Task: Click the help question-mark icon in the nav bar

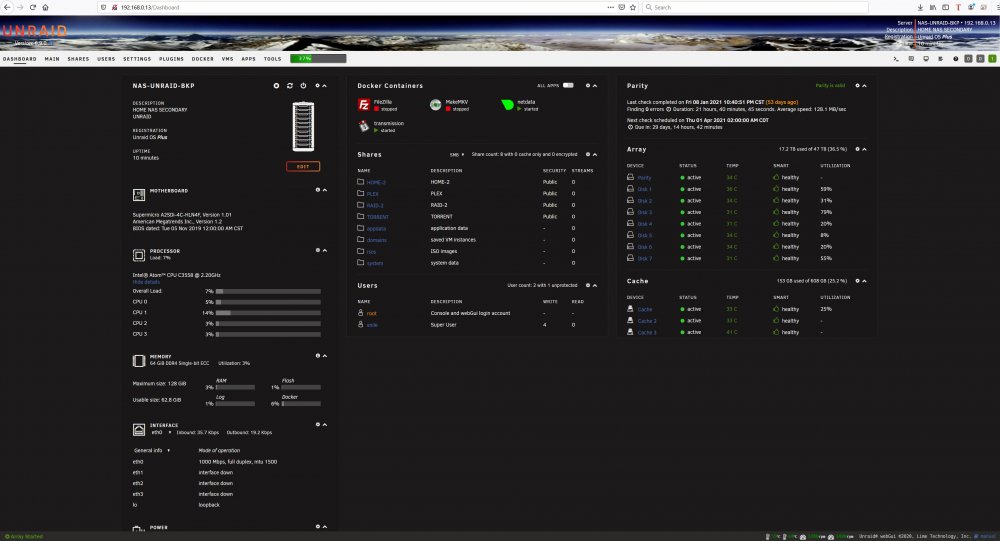Action: [955, 59]
